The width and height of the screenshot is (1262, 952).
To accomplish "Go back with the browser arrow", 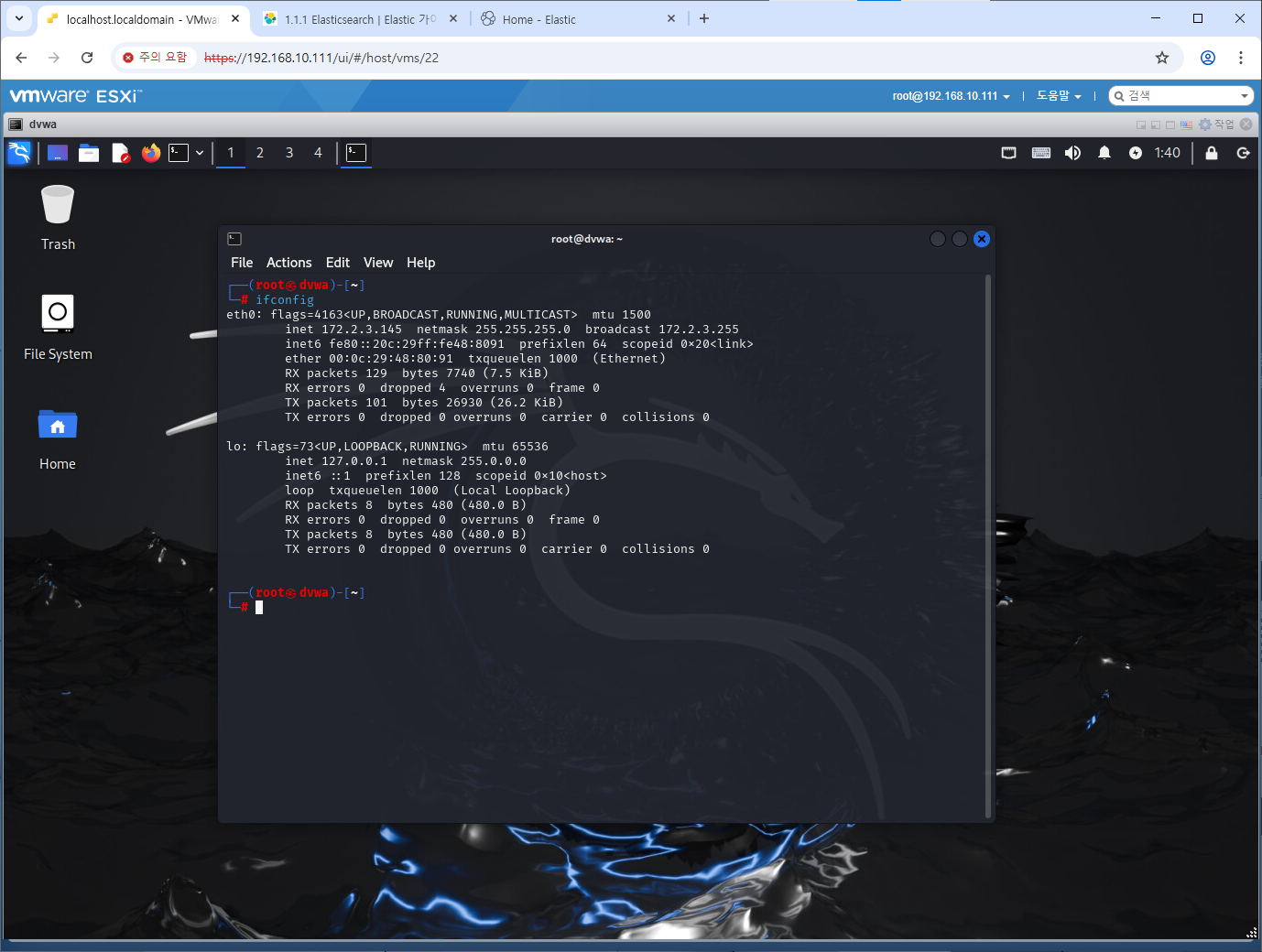I will pos(21,58).
